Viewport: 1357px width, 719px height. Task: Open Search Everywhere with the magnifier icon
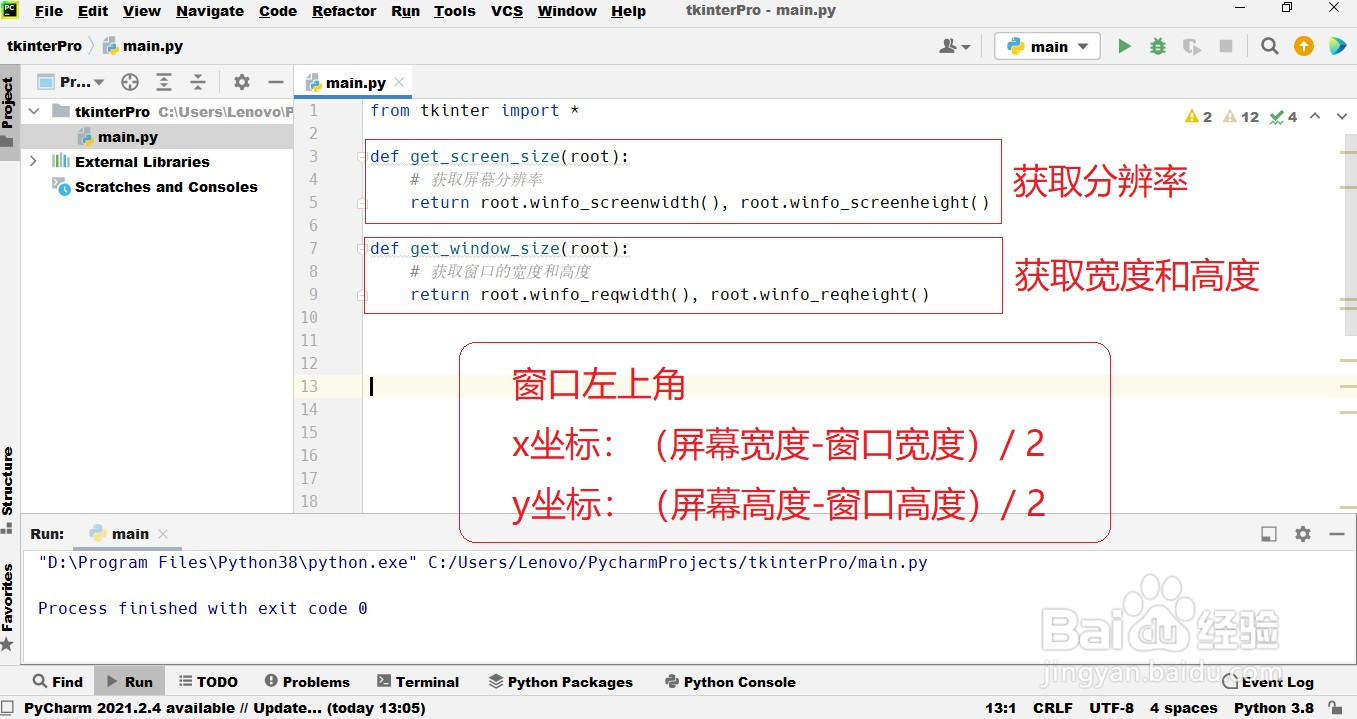pos(1270,45)
